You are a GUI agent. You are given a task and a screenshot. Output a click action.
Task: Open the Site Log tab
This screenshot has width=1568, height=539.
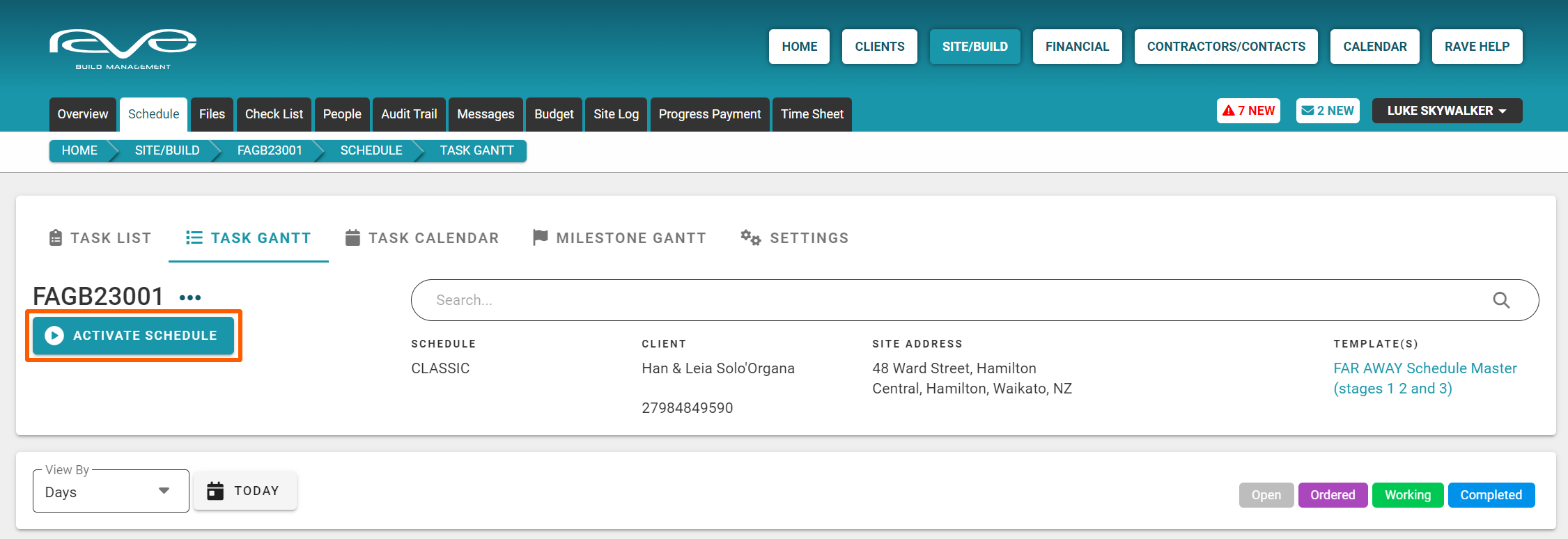coord(616,114)
